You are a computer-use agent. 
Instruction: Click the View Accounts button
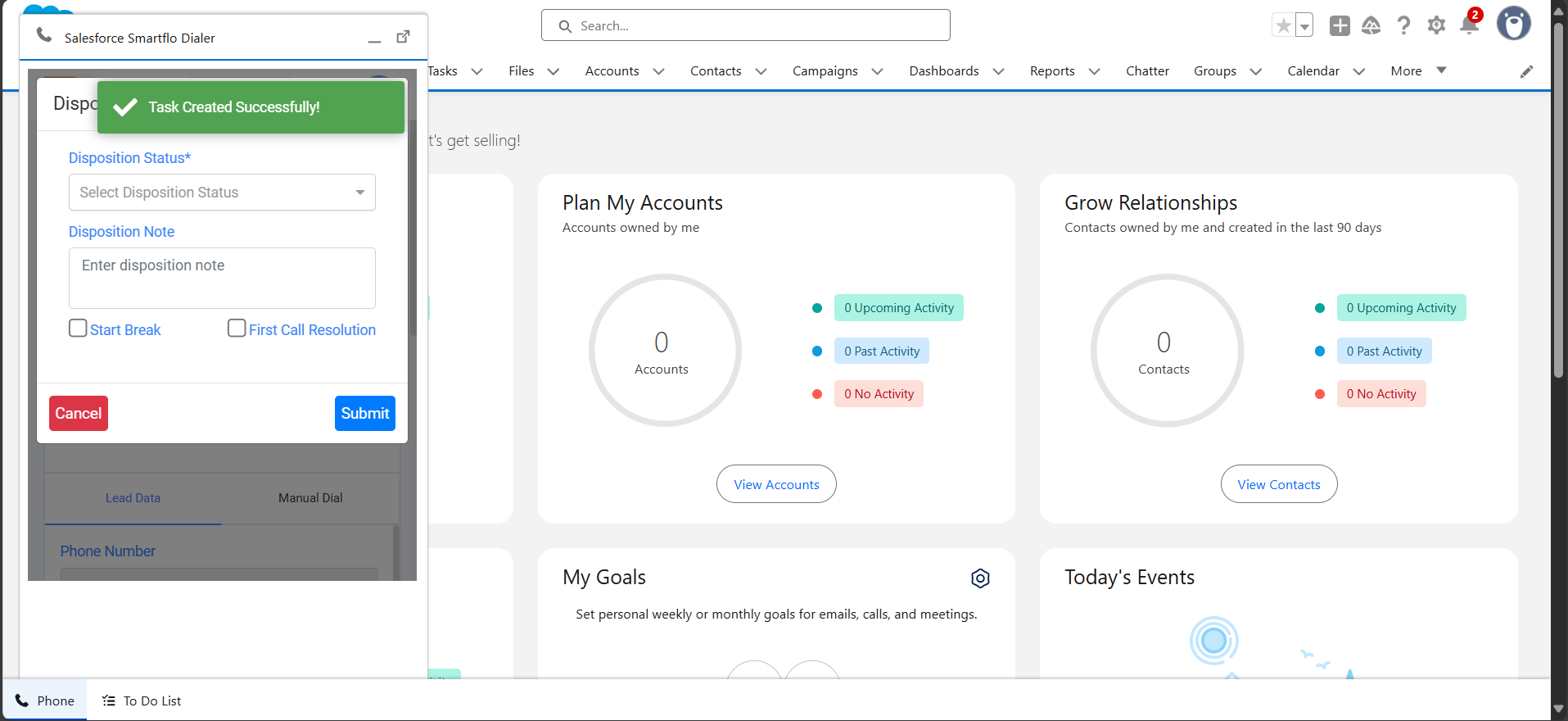[776, 484]
